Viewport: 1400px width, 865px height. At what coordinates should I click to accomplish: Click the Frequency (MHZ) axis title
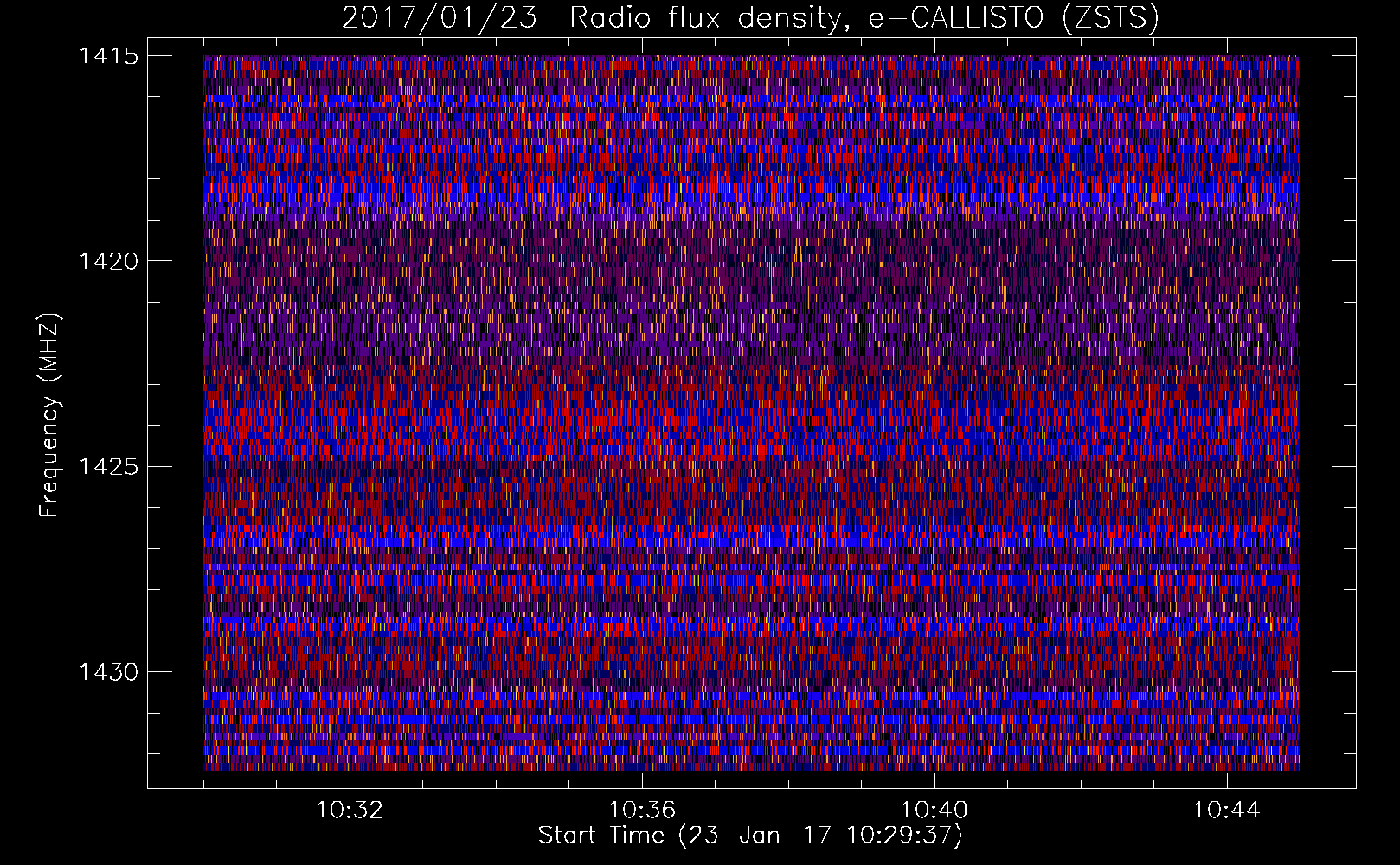pyautogui.click(x=50, y=414)
